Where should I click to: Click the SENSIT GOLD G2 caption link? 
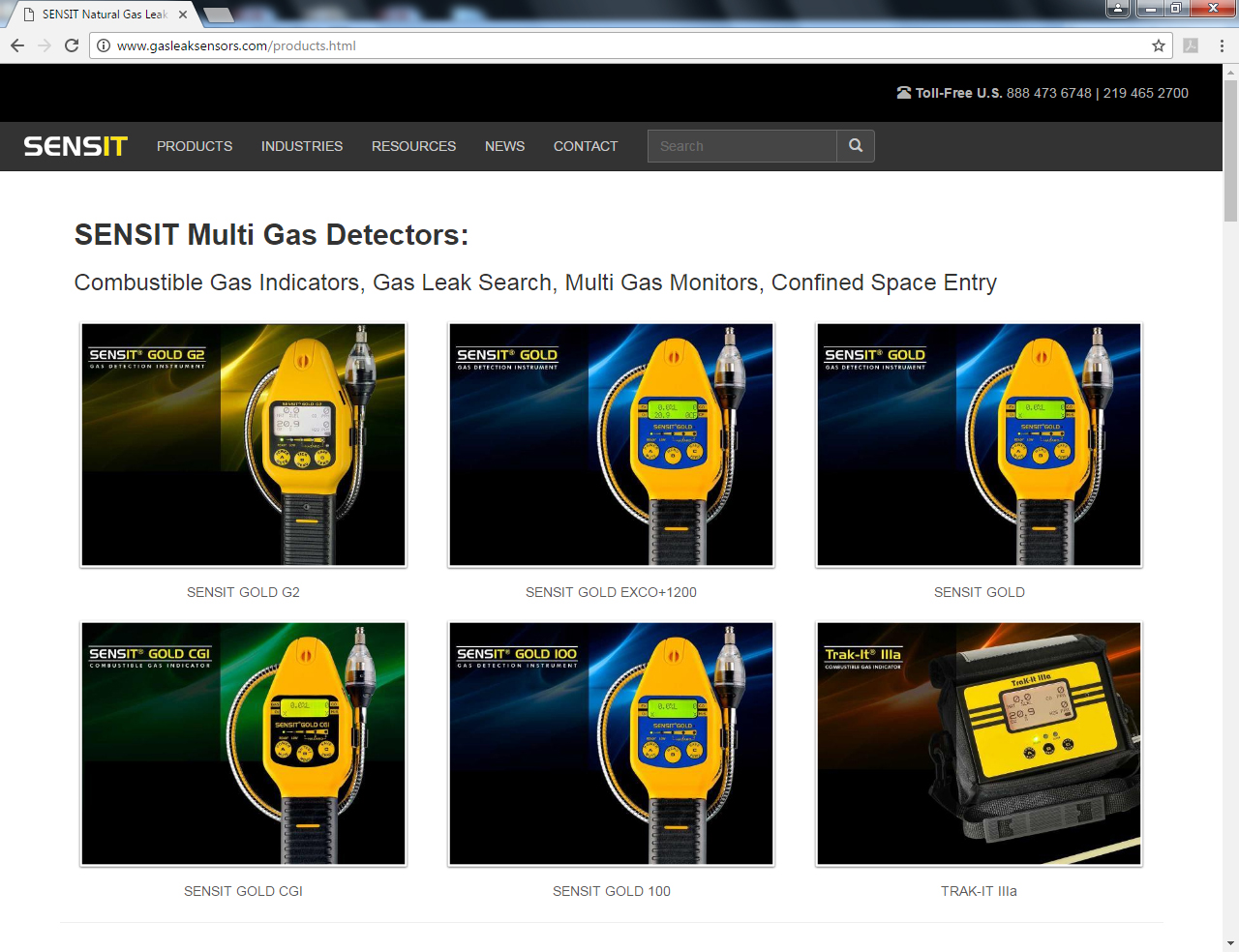(x=243, y=592)
